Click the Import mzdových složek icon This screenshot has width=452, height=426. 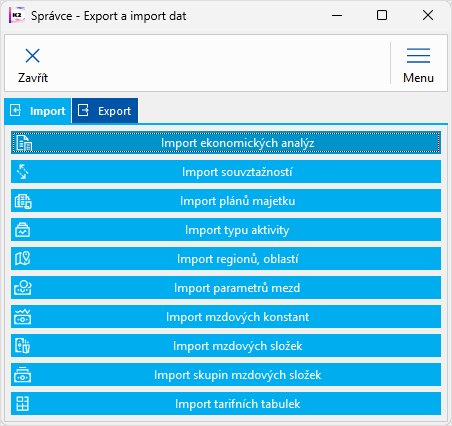coord(22,346)
